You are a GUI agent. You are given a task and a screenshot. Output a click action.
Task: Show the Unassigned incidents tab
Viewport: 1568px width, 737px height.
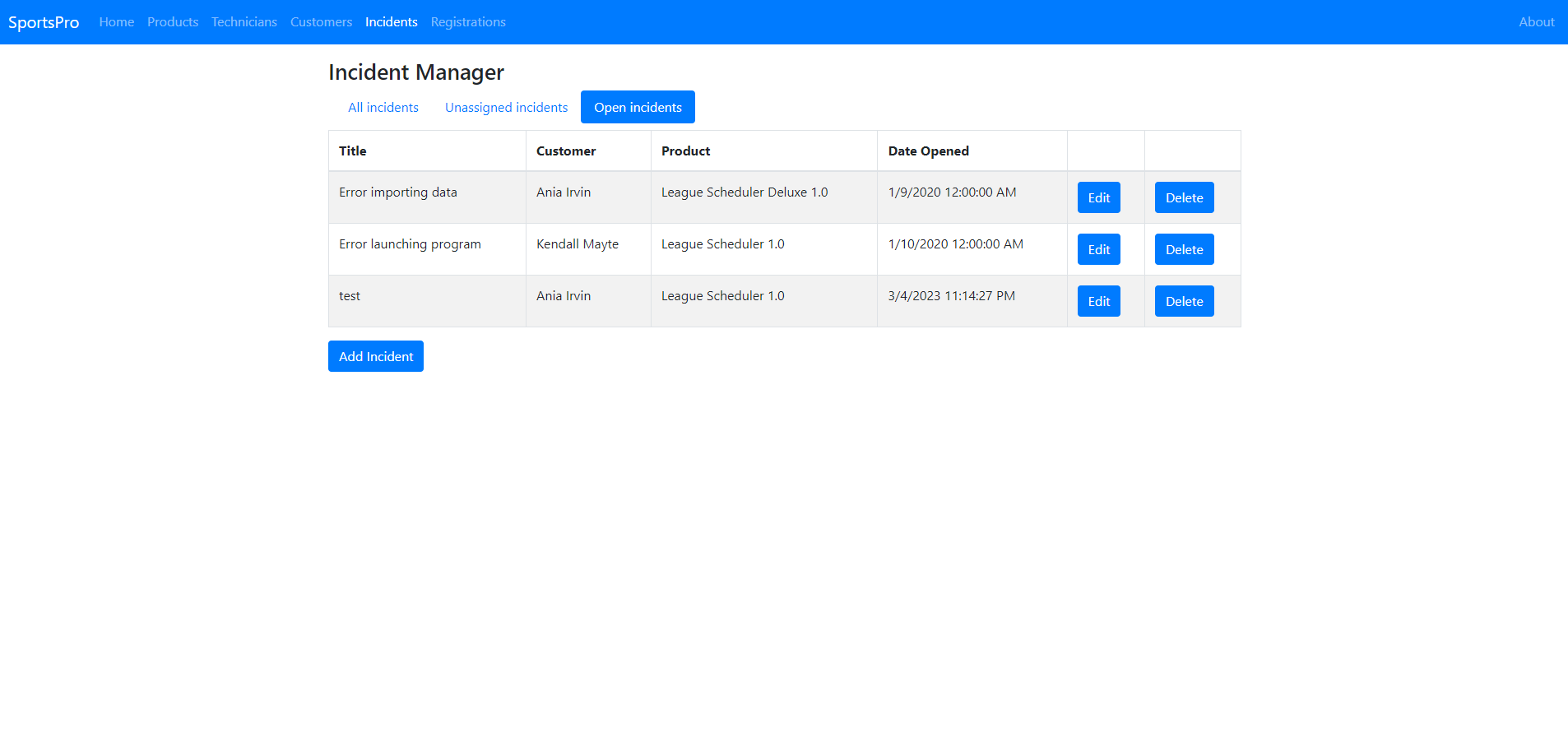click(506, 108)
